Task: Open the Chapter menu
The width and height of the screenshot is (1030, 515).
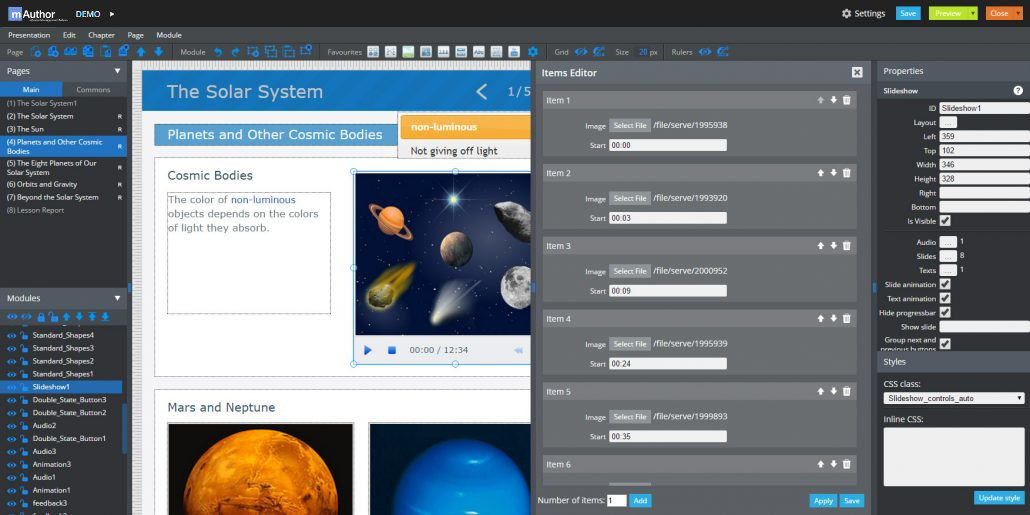Action: coord(101,35)
